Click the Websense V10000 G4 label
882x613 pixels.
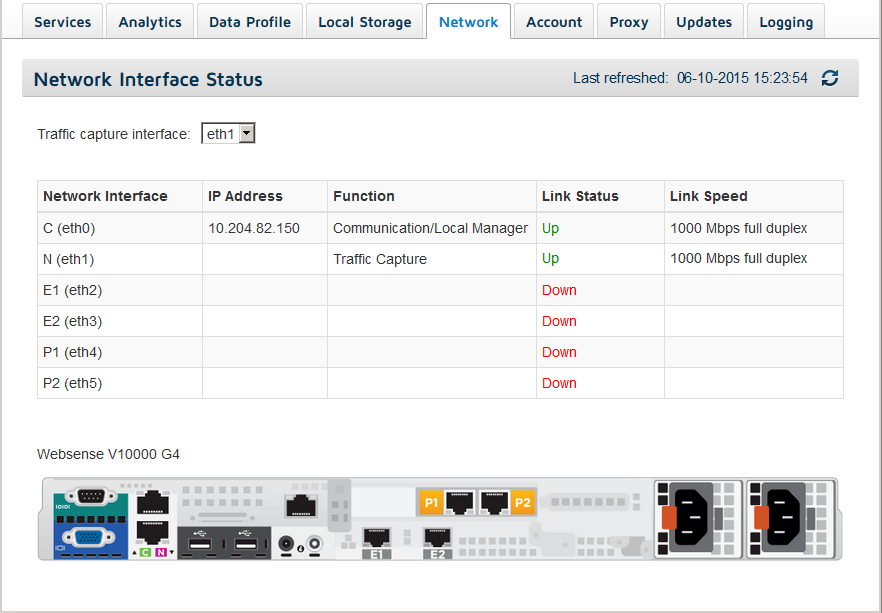(109, 454)
